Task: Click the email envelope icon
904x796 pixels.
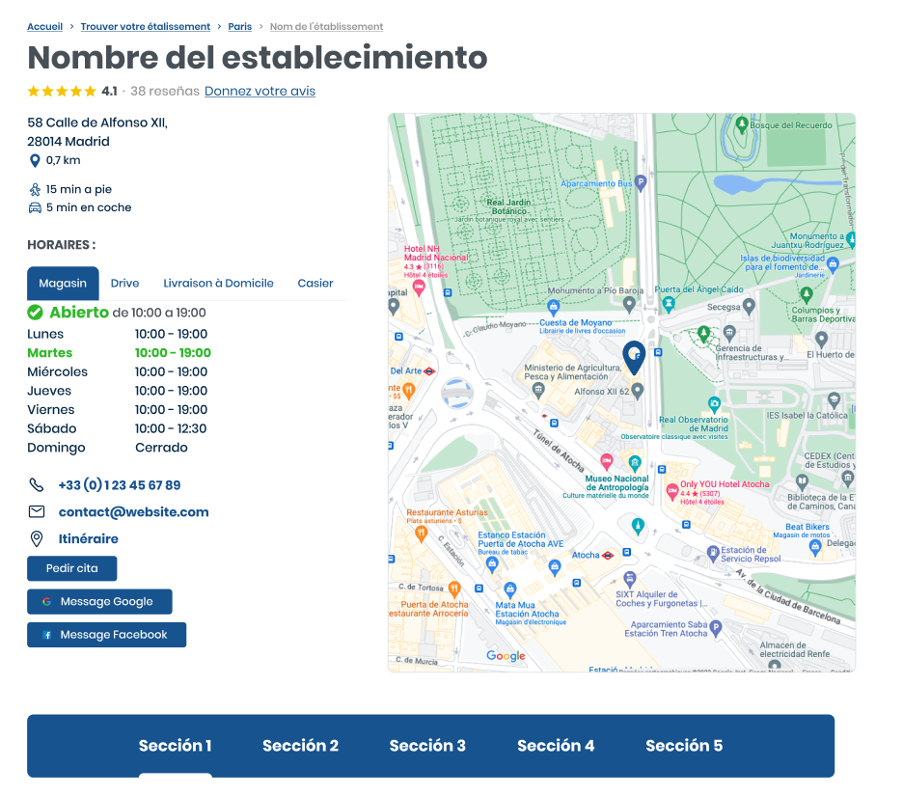Action: (36, 512)
